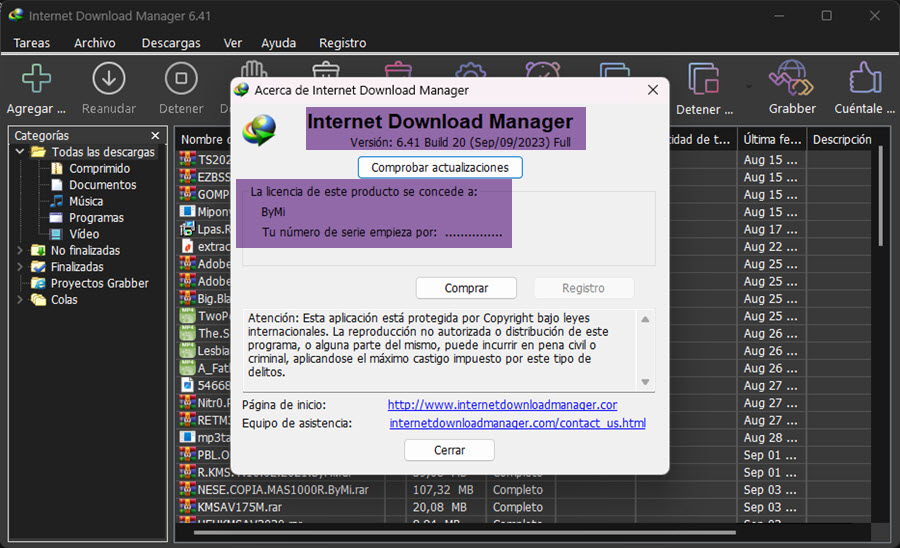Click the 107,32 MB size cell
This screenshot has width=900, height=548.
443,490
